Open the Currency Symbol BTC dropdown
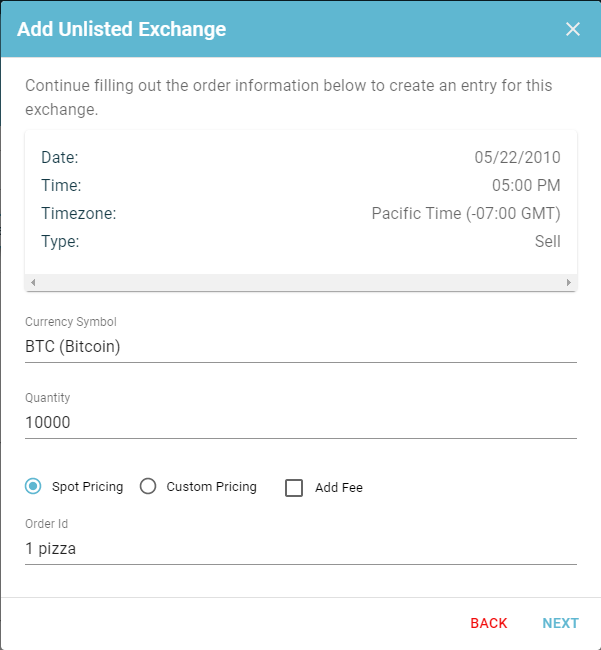This screenshot has height=650, width=601. point(301,347)
